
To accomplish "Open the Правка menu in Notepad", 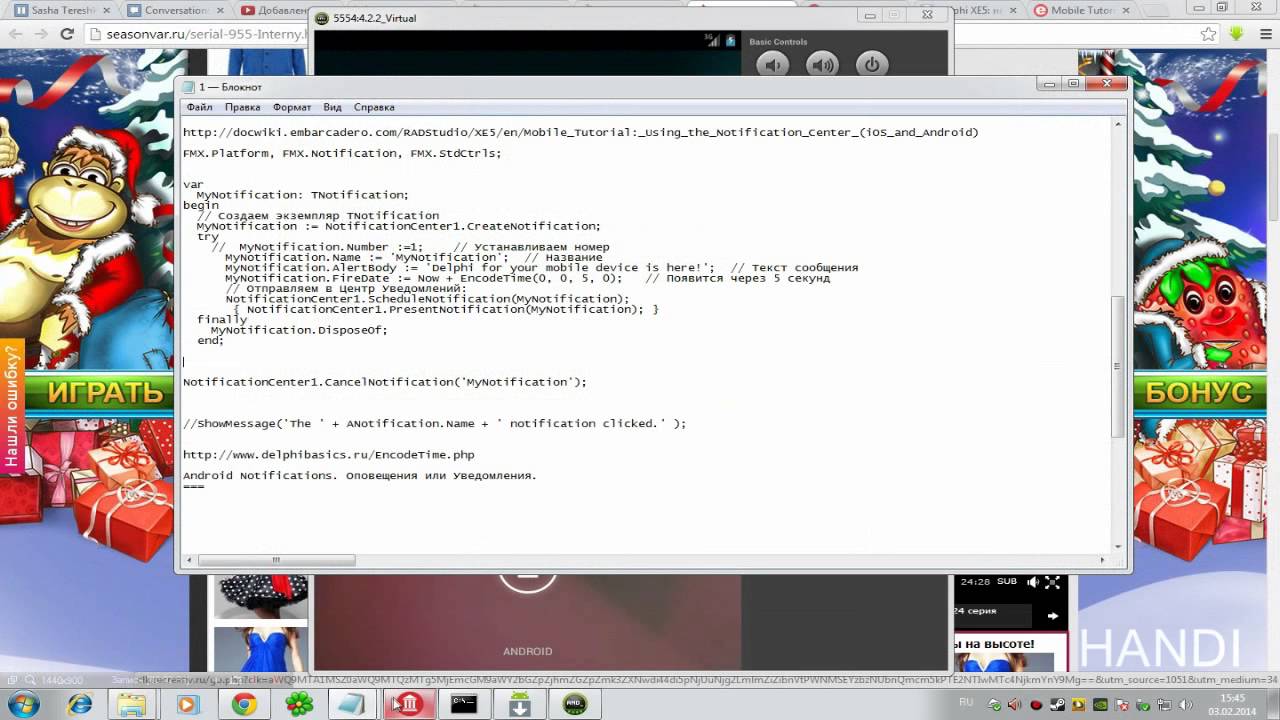I will pos(242,107).
